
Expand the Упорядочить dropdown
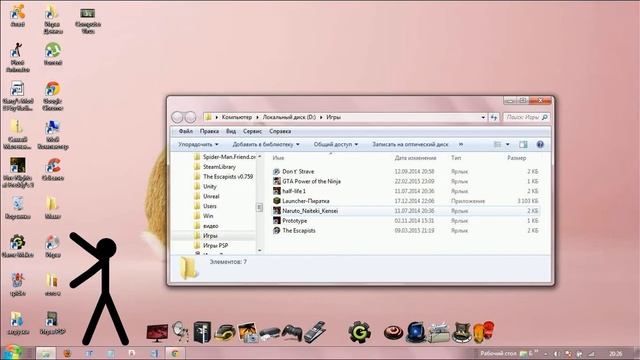click(198, 144)
